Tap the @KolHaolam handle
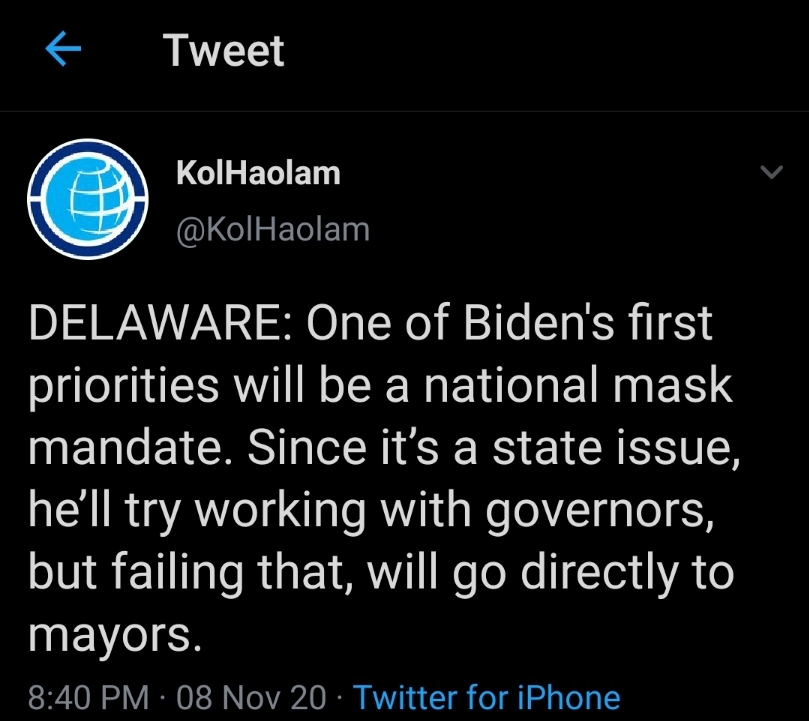Viewport: 809px width, 721px height. [272, 229]
